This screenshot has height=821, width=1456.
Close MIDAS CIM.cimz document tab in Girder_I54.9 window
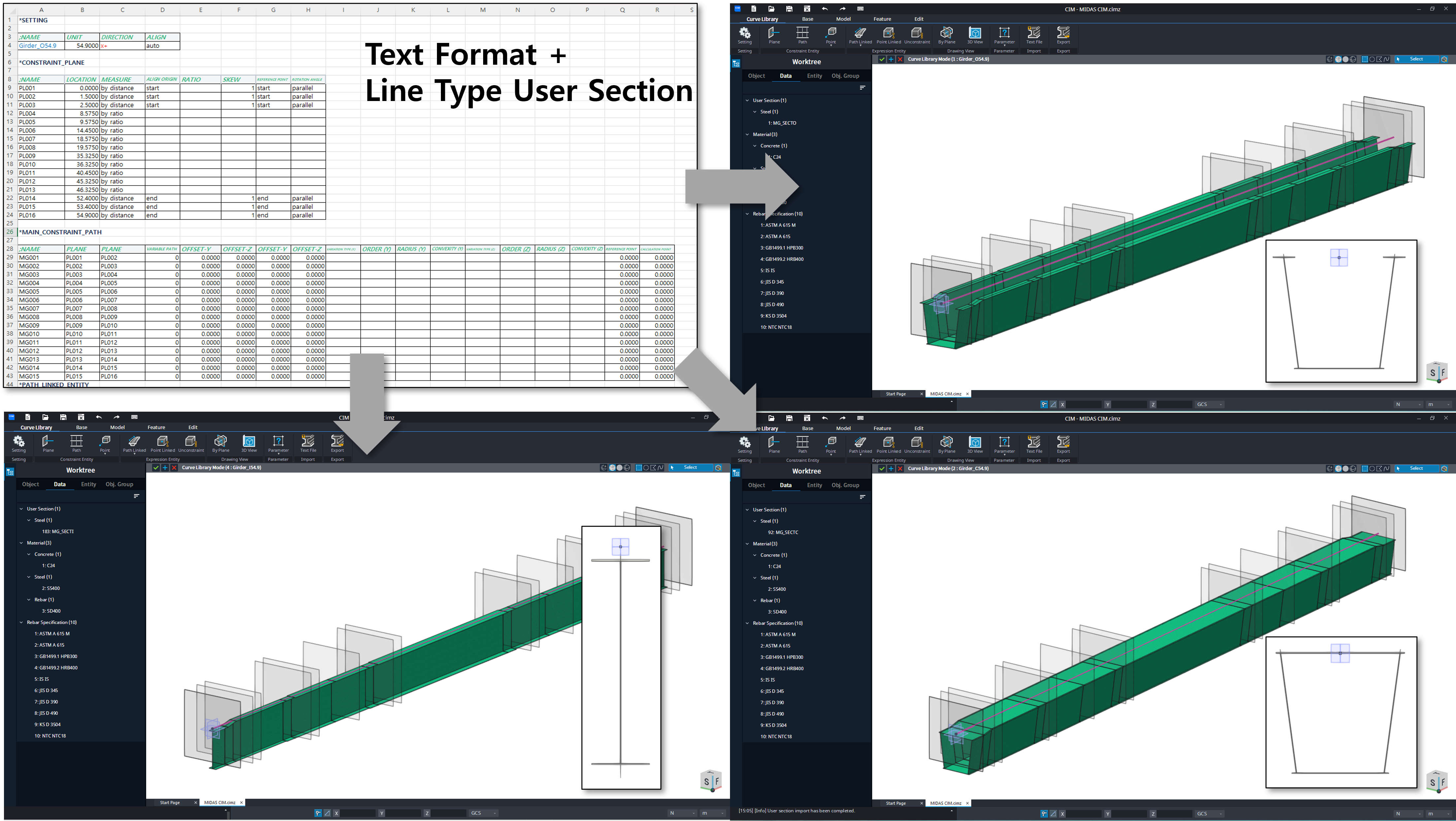click(241, 802)
